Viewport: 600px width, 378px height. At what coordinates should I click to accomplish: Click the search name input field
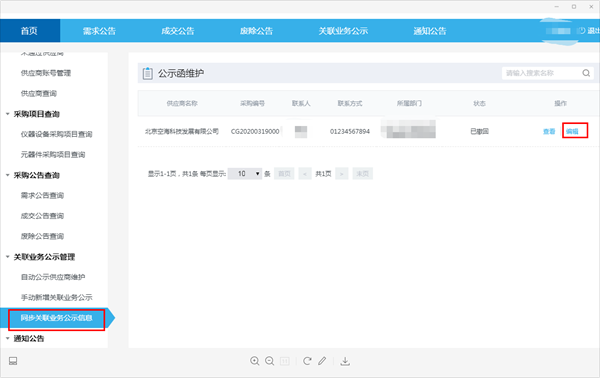click(x=541, y=73)
